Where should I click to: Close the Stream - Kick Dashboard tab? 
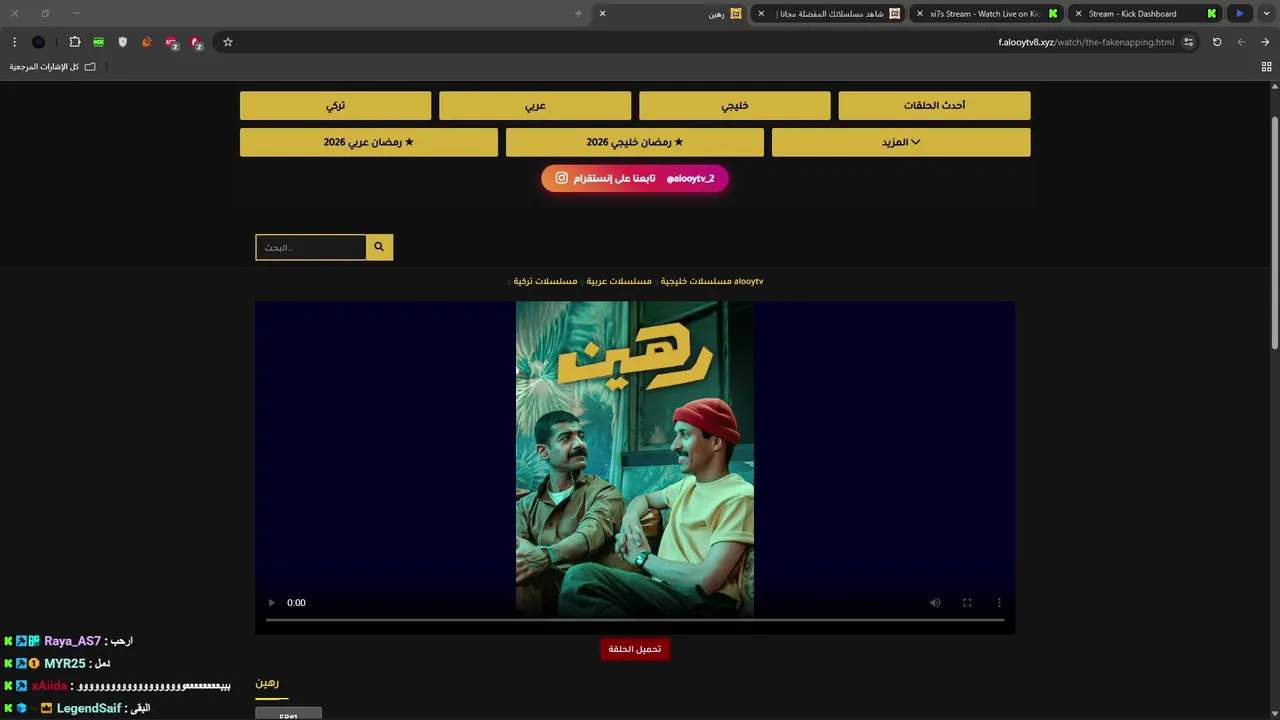(x=1078, y=13)
